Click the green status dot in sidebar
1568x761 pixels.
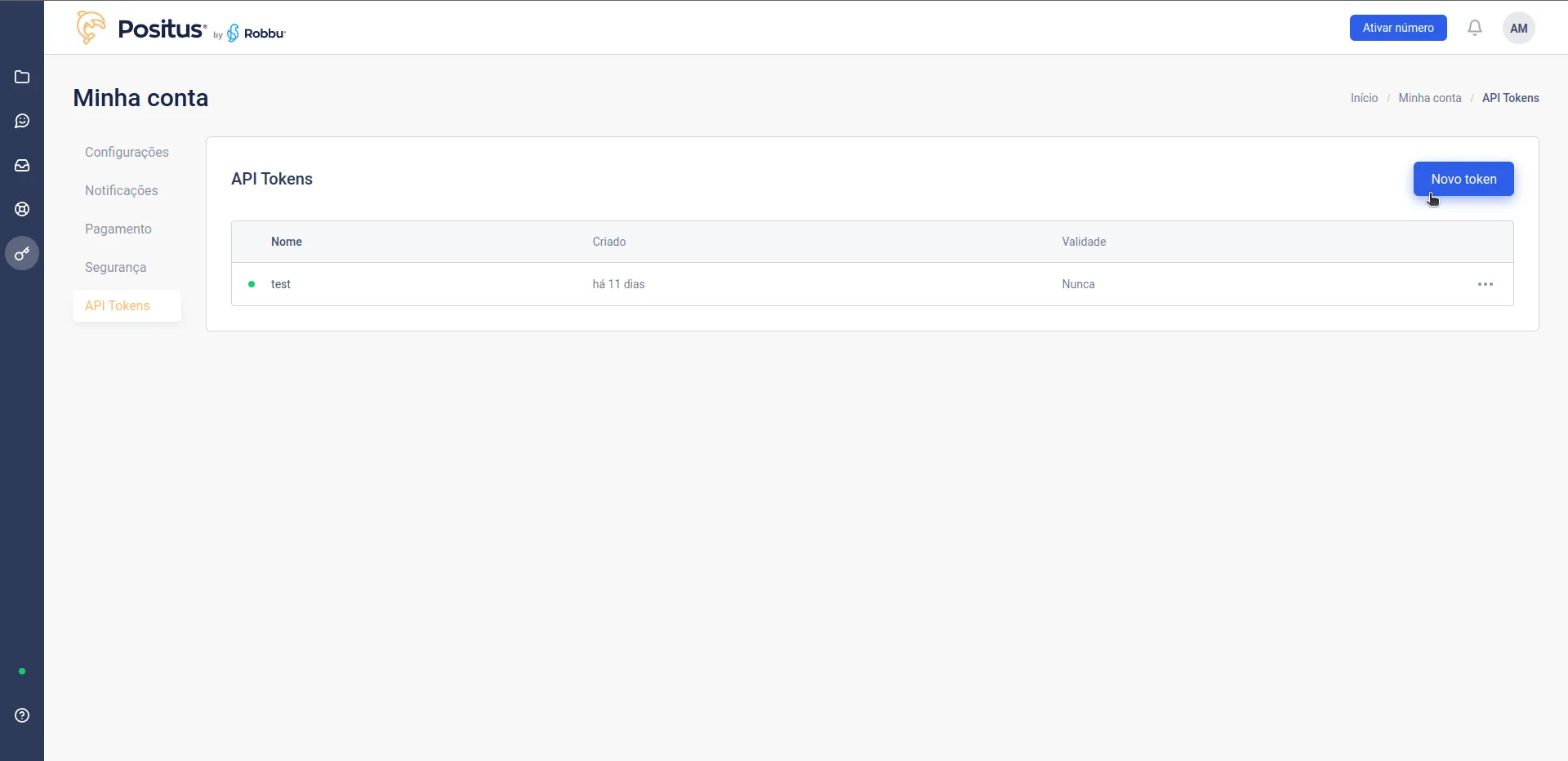pos(22,671)
